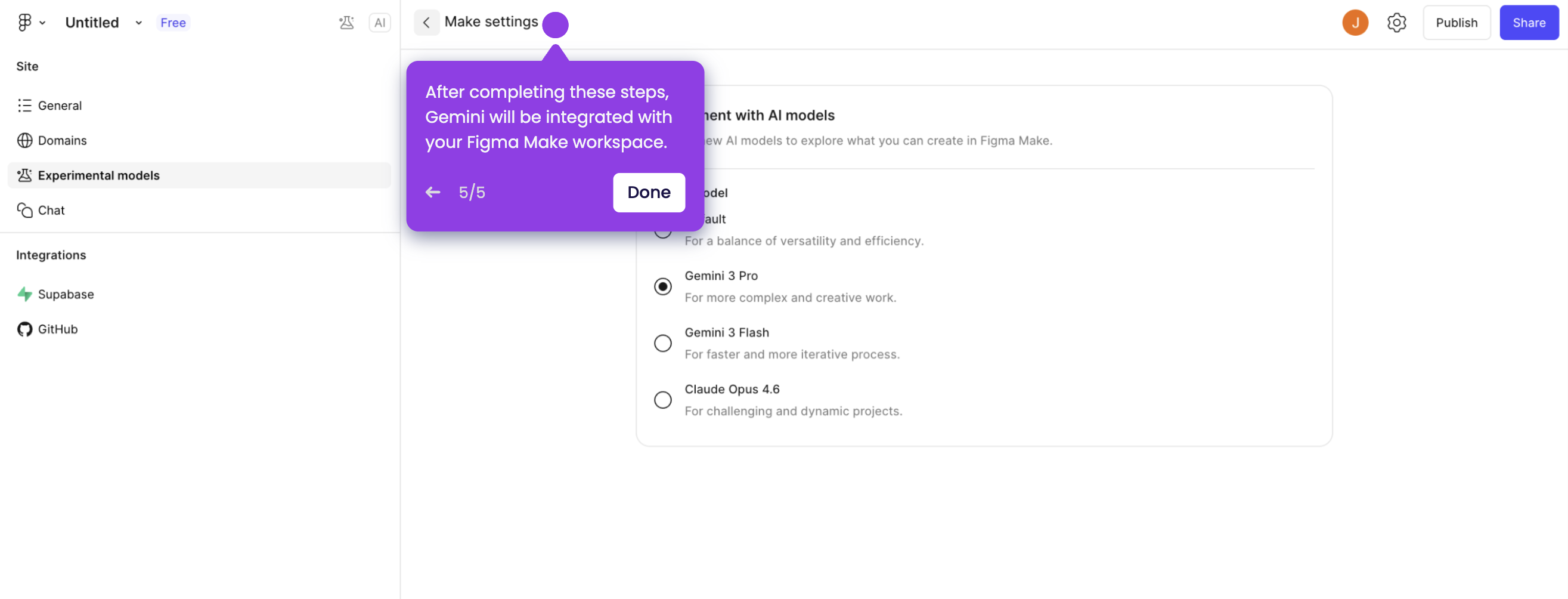Click "For challenging and dynamic projects." text
The image size is (1568, 599).
[793, 411]
